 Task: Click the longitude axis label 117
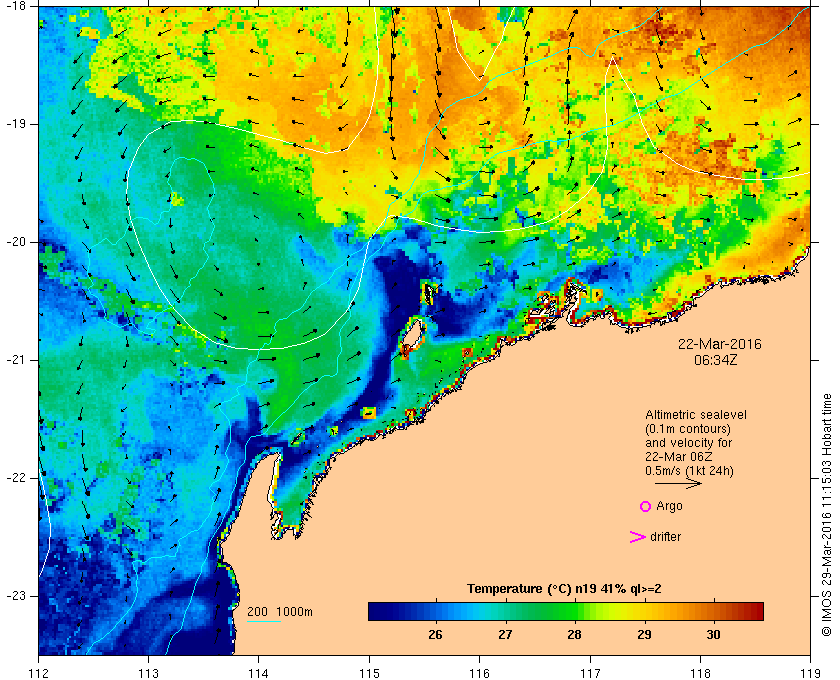(590, 673)
